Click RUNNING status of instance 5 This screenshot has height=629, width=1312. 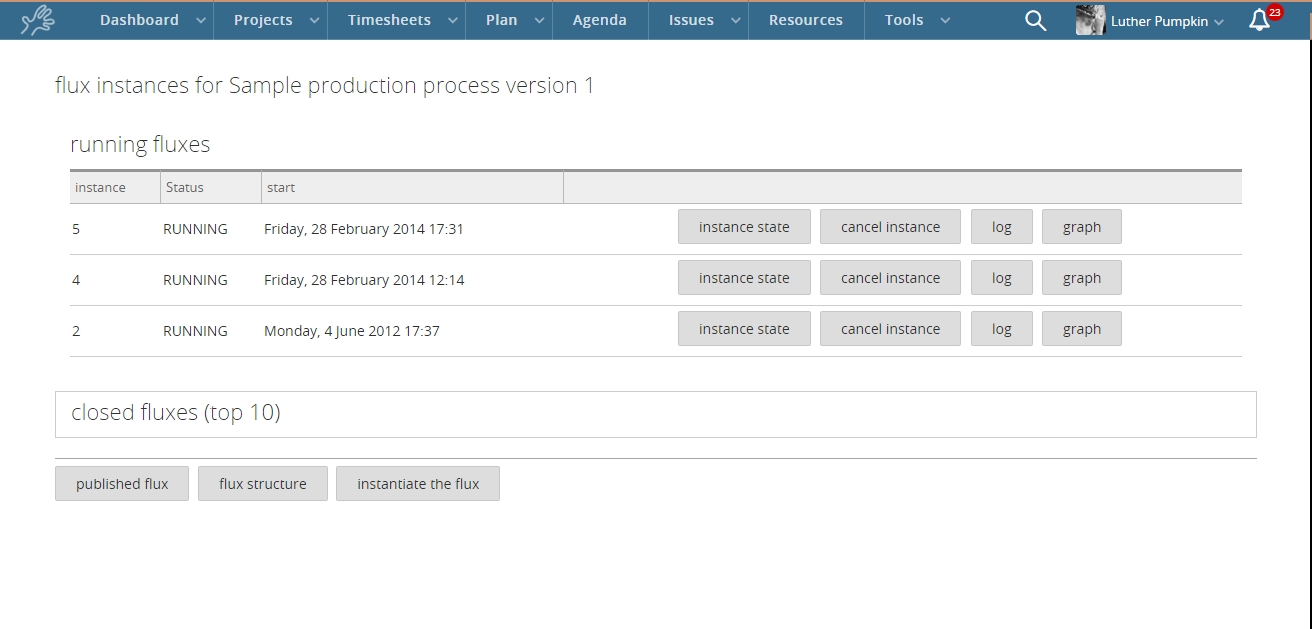[195, 229]
